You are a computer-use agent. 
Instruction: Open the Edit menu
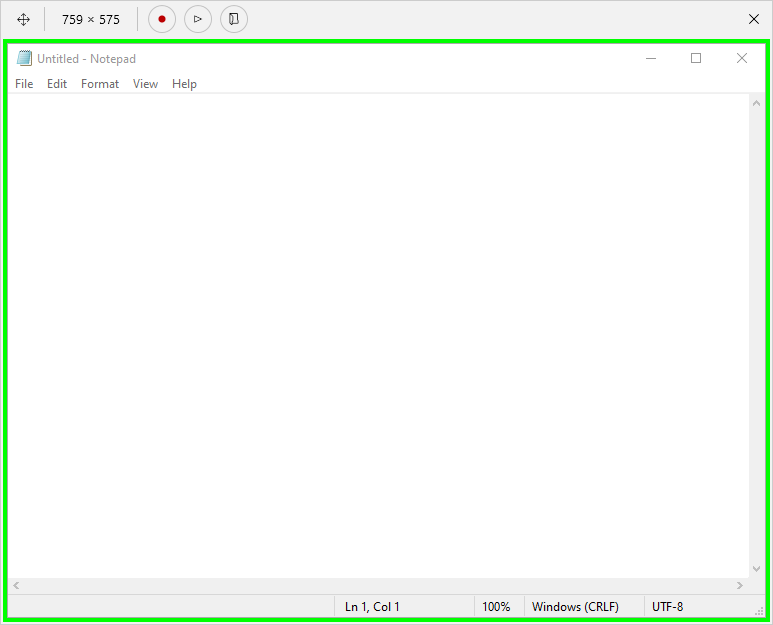[57, 84]
